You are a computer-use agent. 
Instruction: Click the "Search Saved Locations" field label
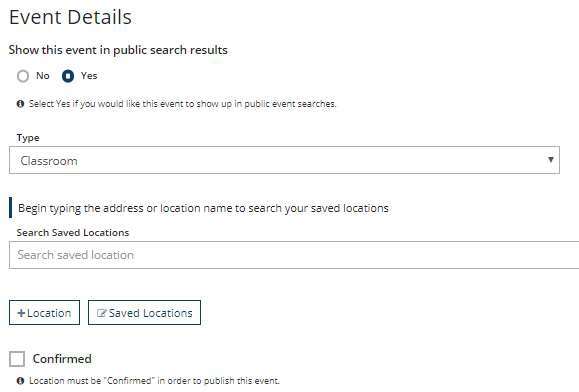[73, 233]
